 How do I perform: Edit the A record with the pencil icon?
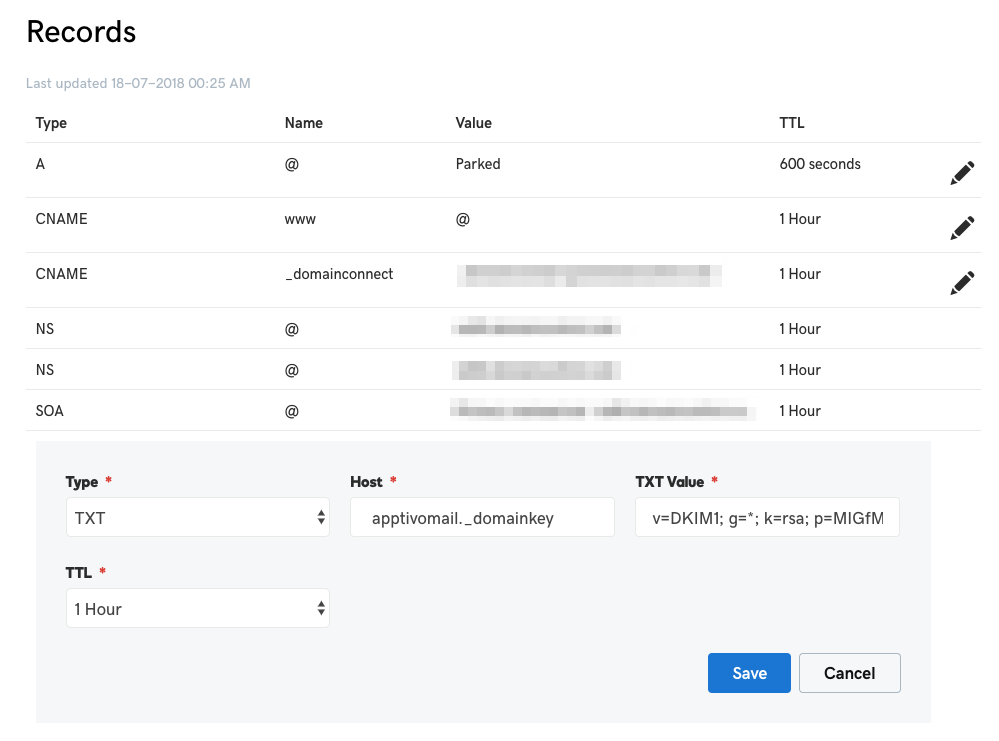pyautogui.click(x=961, y=171)
